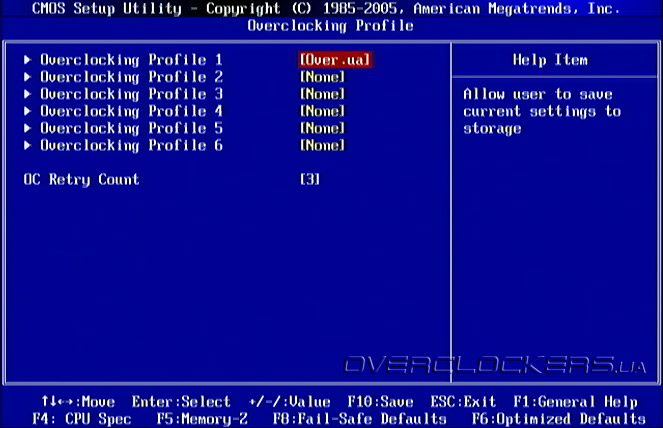Click the arrows Move hint
This screenshot has height=428, width=663.
tap(78, 401)
